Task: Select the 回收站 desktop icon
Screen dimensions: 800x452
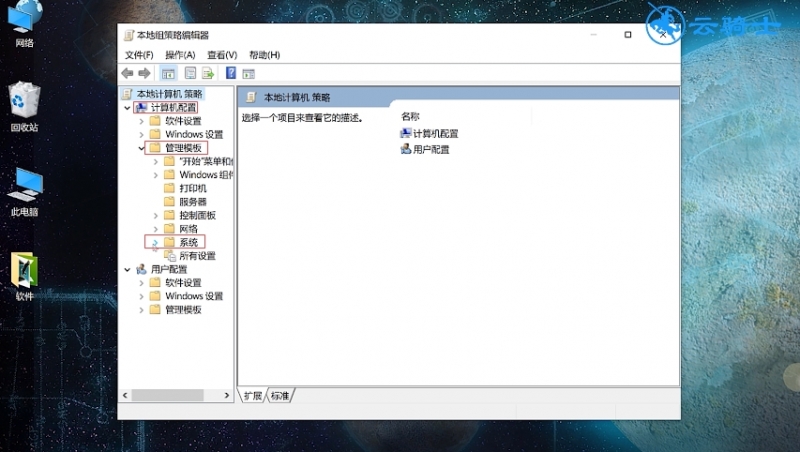Action: pyautogui.click(x=24, y=107)
